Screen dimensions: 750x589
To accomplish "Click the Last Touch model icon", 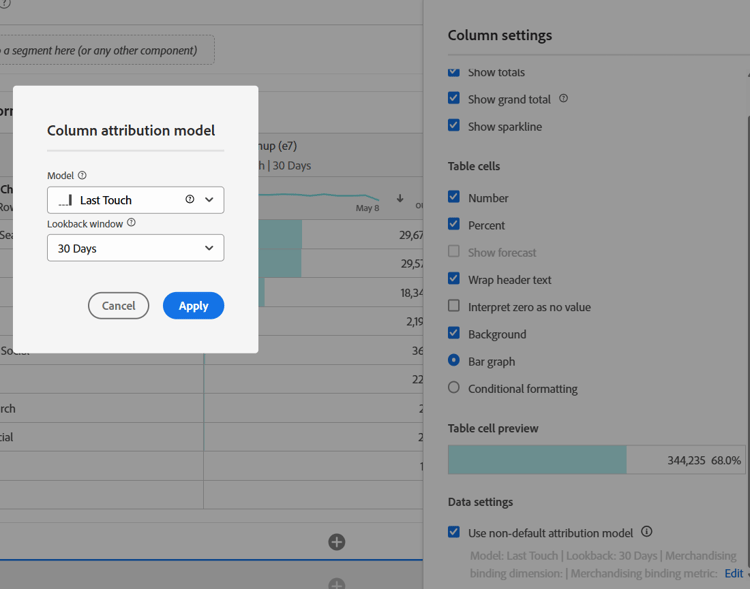I will [66, 200].
